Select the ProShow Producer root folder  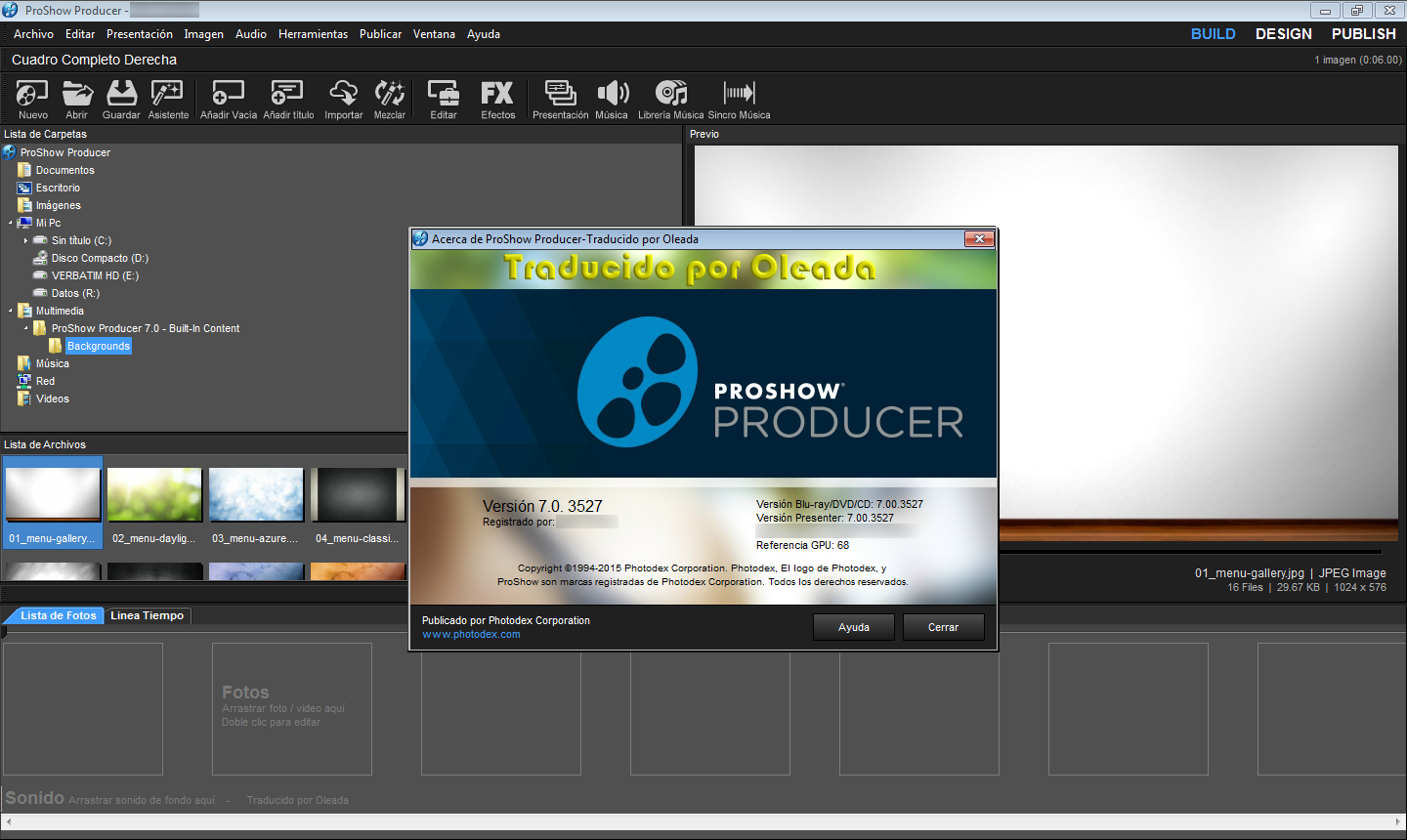tap(65, 152)
